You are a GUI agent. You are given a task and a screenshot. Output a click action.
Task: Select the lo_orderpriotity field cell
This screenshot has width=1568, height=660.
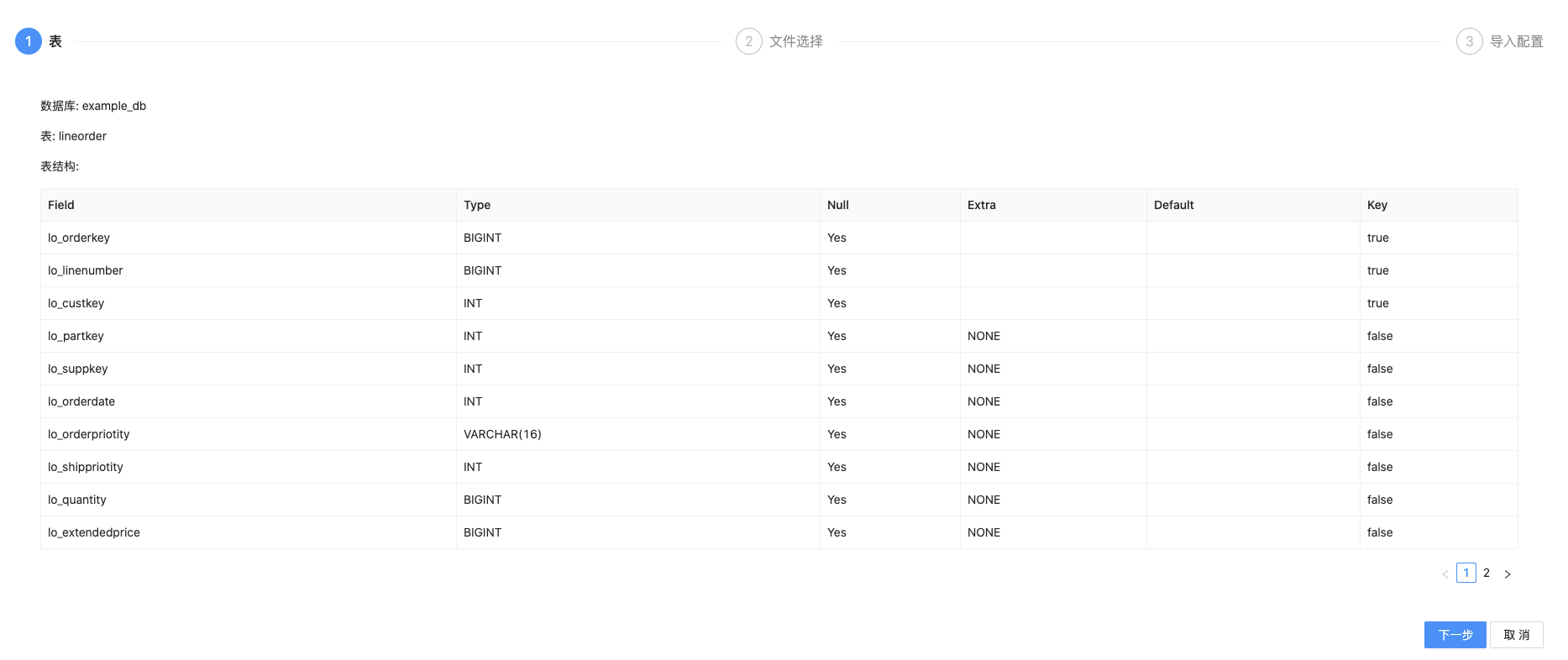tap(249, 434)
